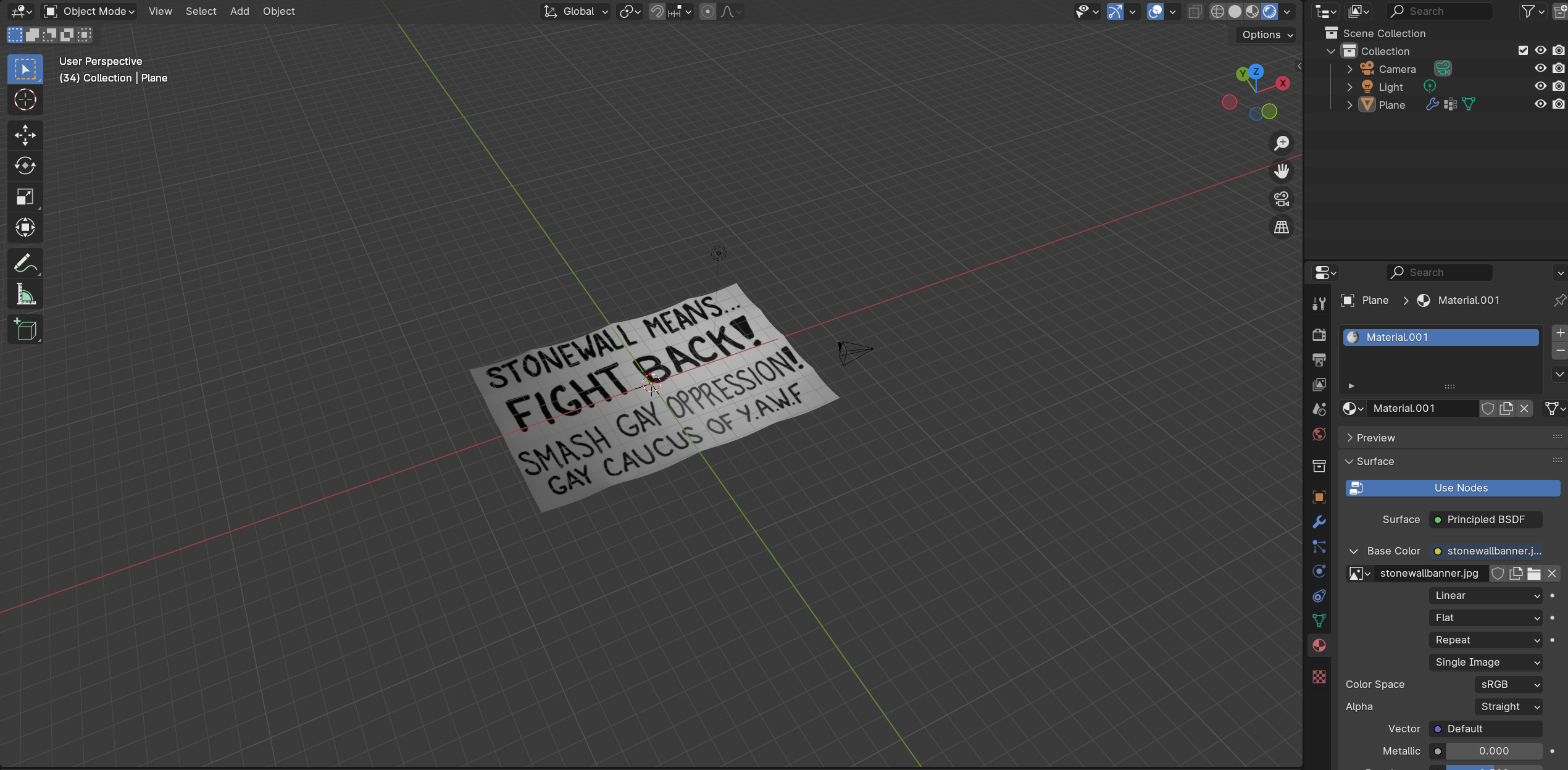Click the viewport zoom magnifier icon
1568x770 pixels.
[1282, 143]
